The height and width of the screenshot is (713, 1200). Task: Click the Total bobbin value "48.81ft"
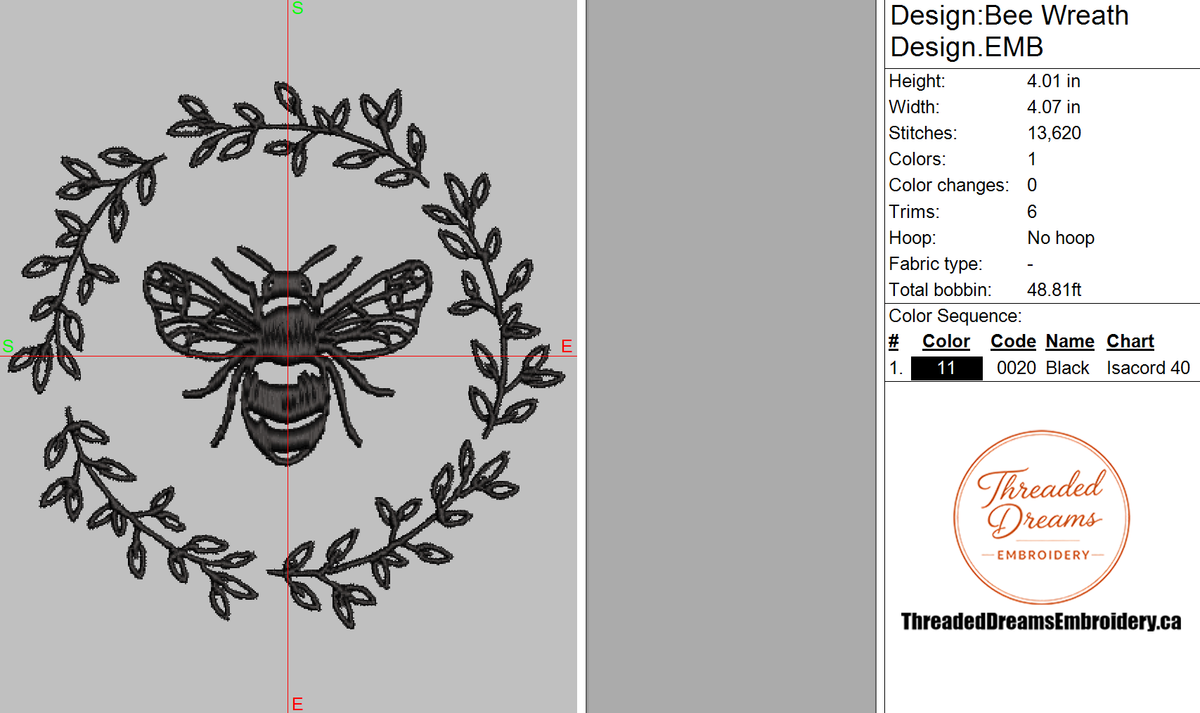(x=1054, y=290)
